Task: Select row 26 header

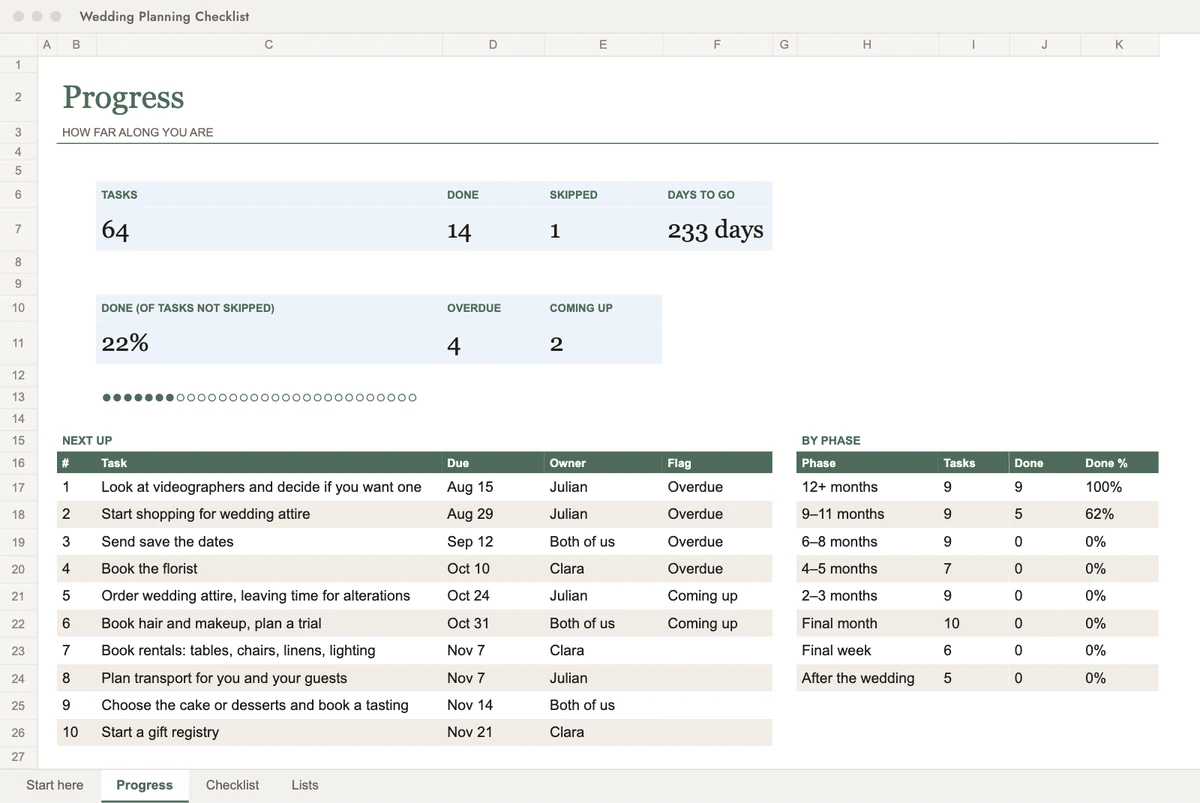Action: pyautogui.click(x=18, y=732)
